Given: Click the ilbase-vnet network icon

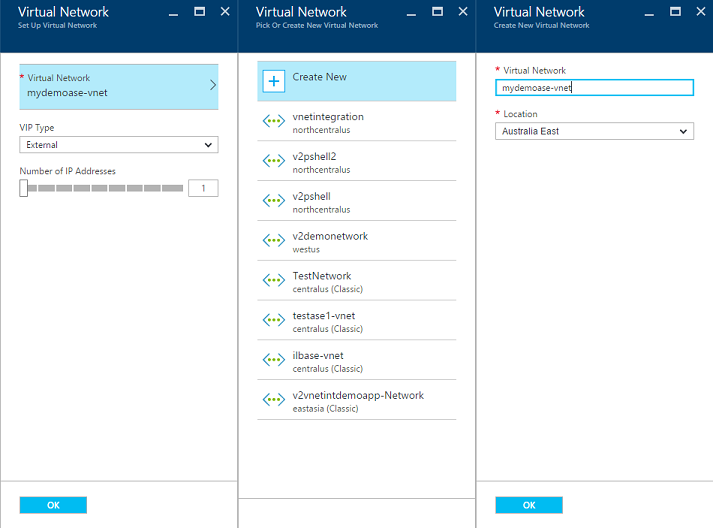Looking at the screenshot, I should point(273,360).
